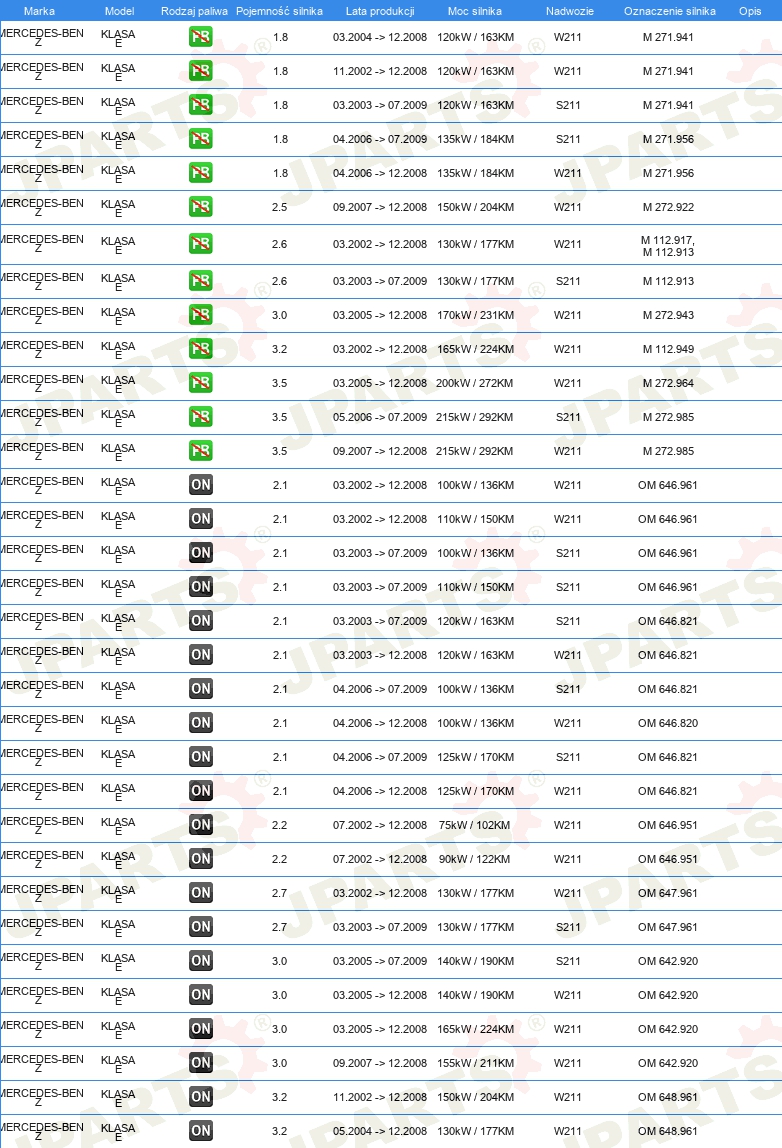
Task: Click petrol icon in S211 M 272.985 row
Action: pyautogui.click(x=201, y=417)
